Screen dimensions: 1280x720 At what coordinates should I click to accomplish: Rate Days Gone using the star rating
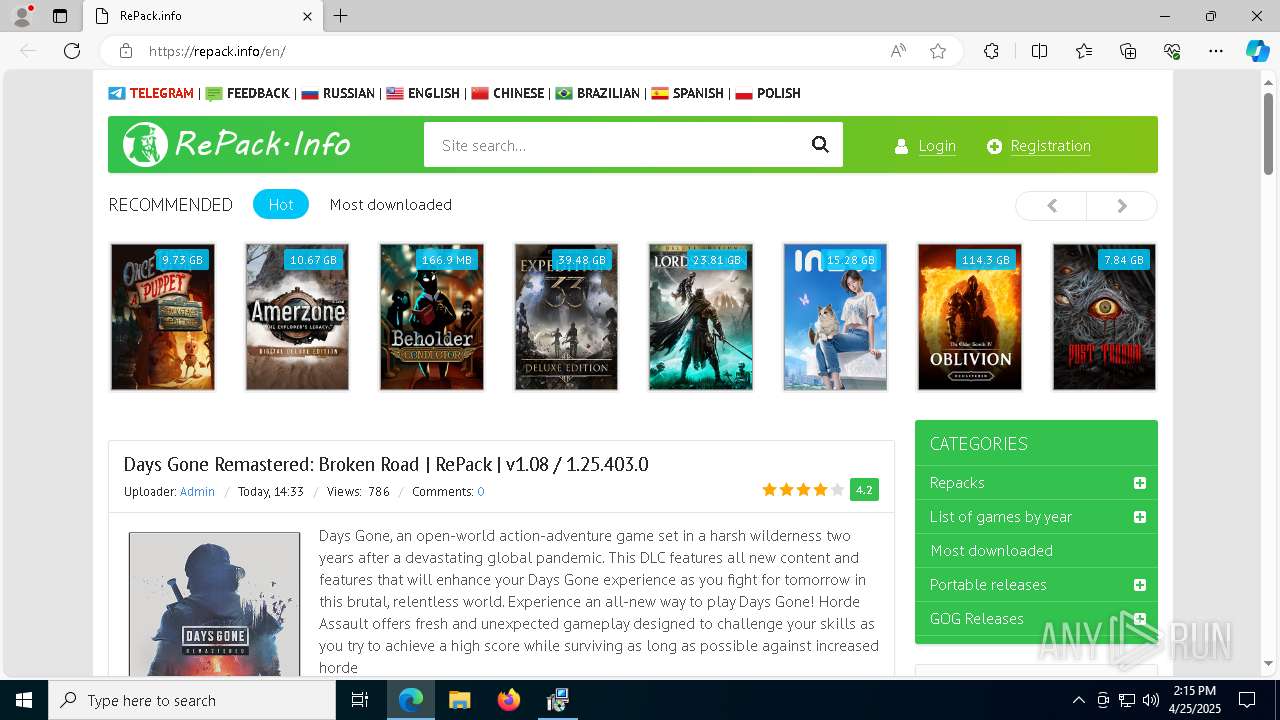coord(803,490)
